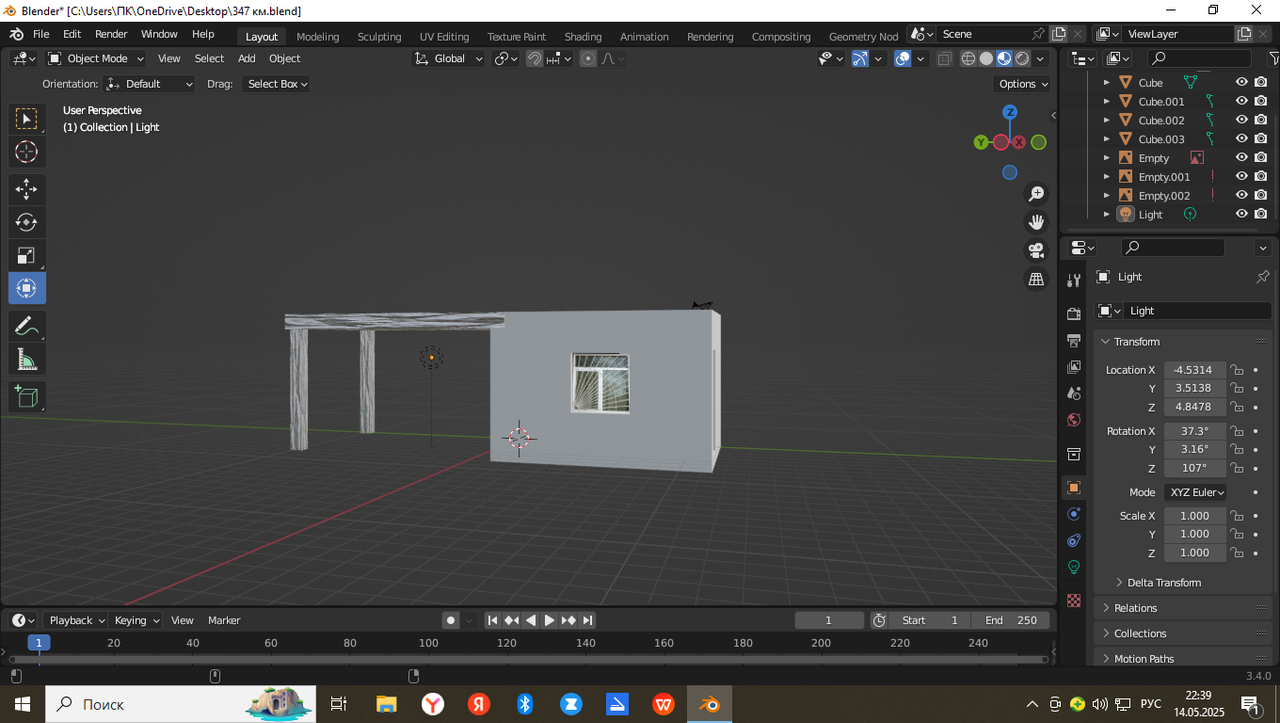
Task: Expand the Delta Transform panel
Action: 1163,582
